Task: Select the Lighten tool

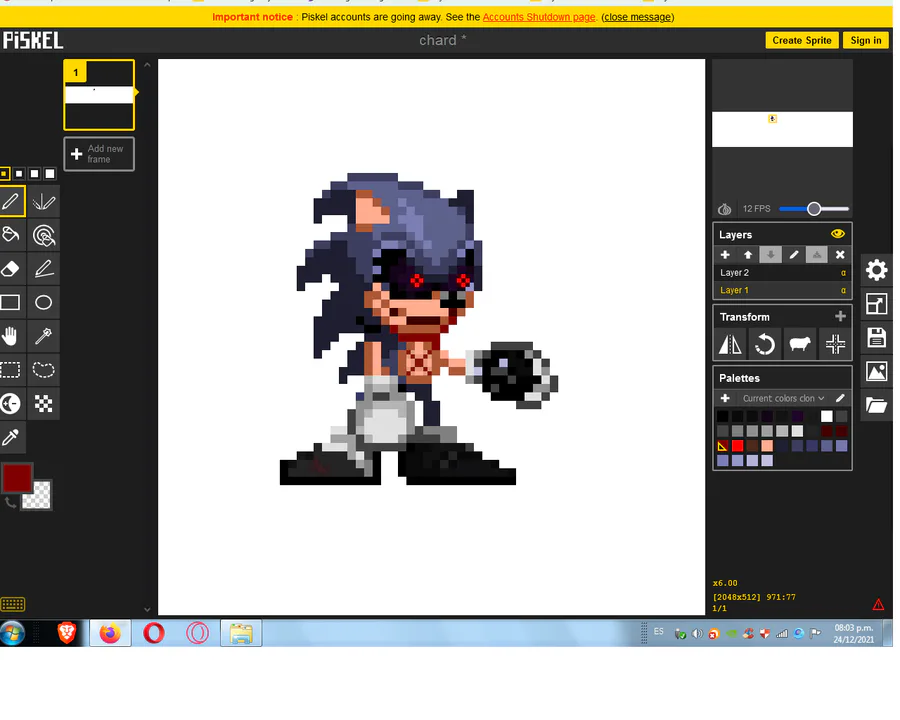Action: point(11,404)
